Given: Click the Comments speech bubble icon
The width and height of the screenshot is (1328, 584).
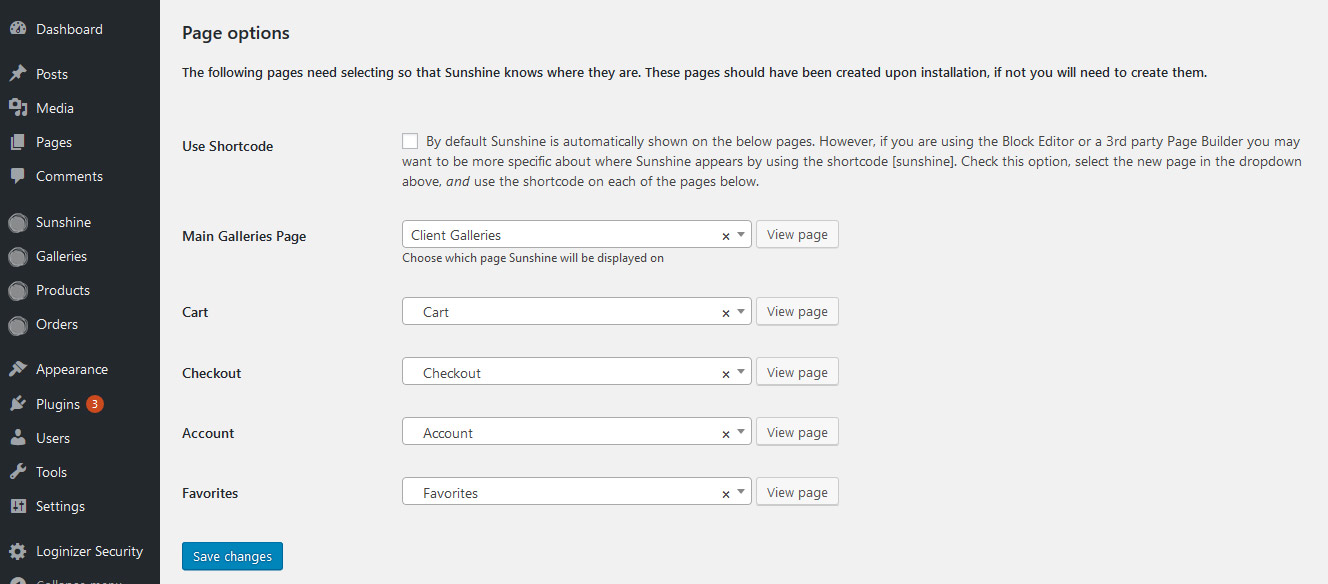Looking at the screenshot, I should click(x=17, y=176).
